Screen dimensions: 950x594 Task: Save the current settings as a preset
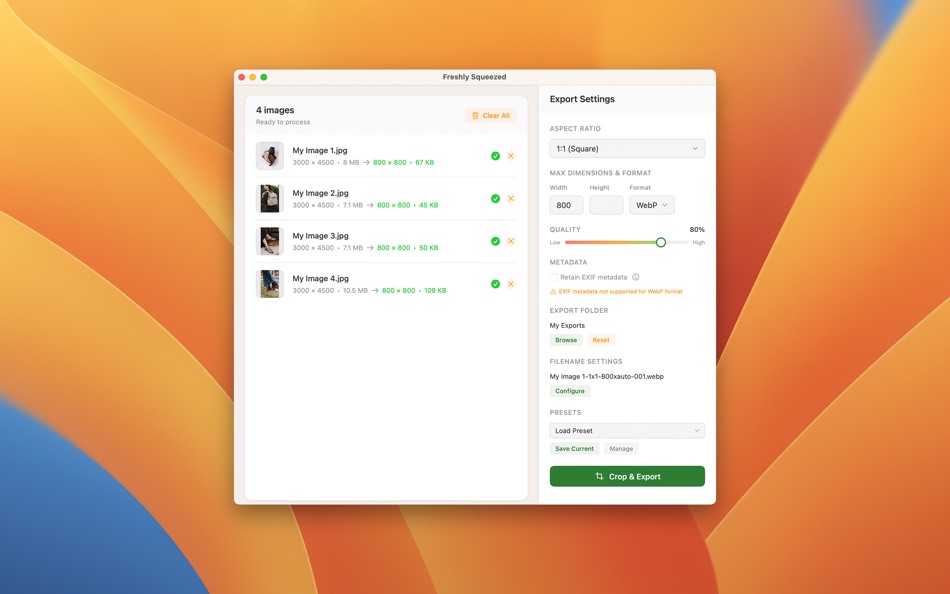coord(574,448)
